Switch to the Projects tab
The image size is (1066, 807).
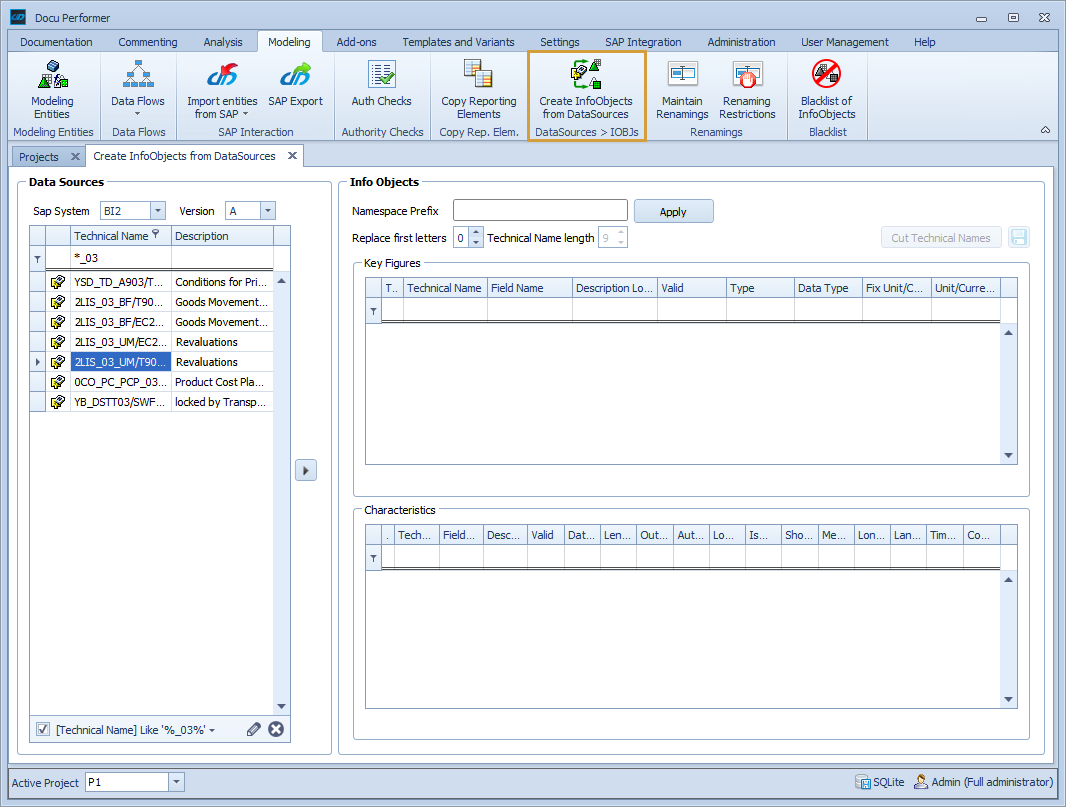pyautogui.click(x=38, y=156)
